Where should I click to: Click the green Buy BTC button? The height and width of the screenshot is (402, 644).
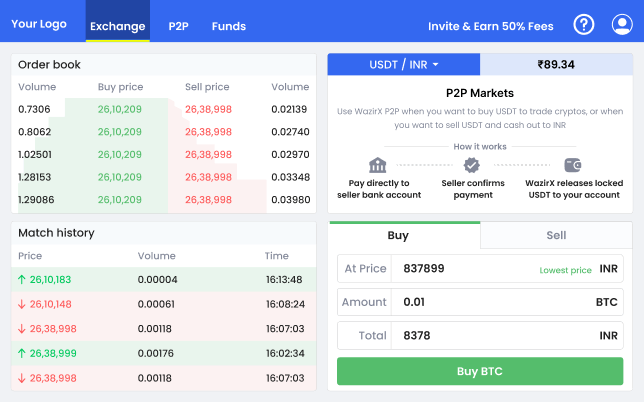coord(480,371)
